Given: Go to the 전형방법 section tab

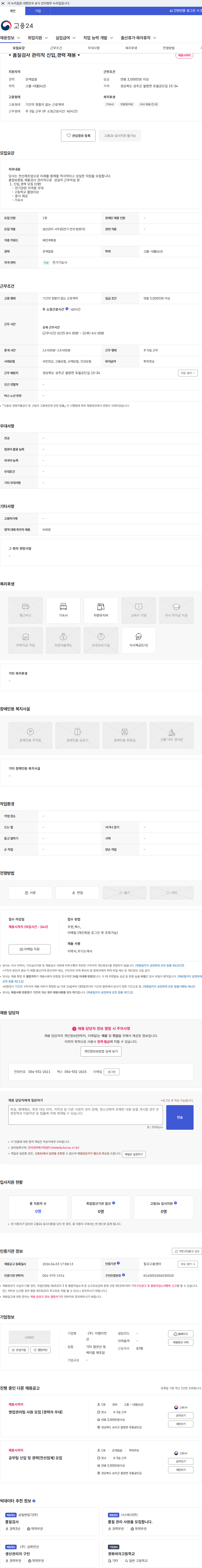Looking at the screenshot, I should click(169, 48).
